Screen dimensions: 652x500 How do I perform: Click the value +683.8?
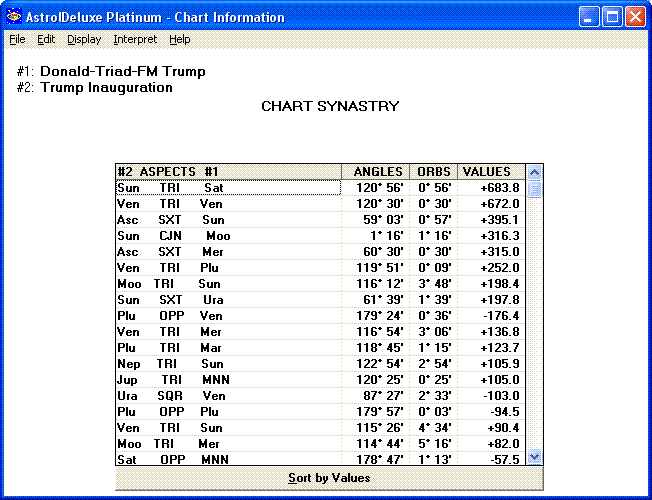[500, 188]
